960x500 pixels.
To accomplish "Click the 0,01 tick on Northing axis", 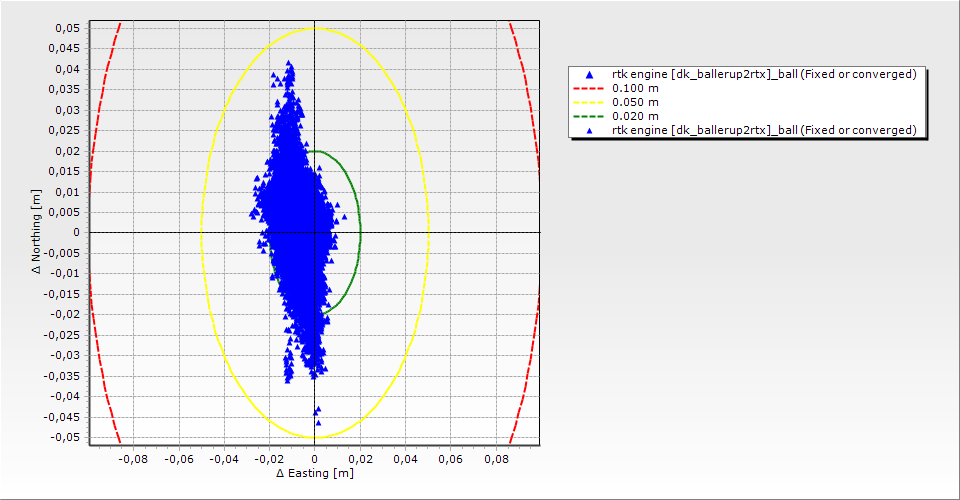I will 67,192.
